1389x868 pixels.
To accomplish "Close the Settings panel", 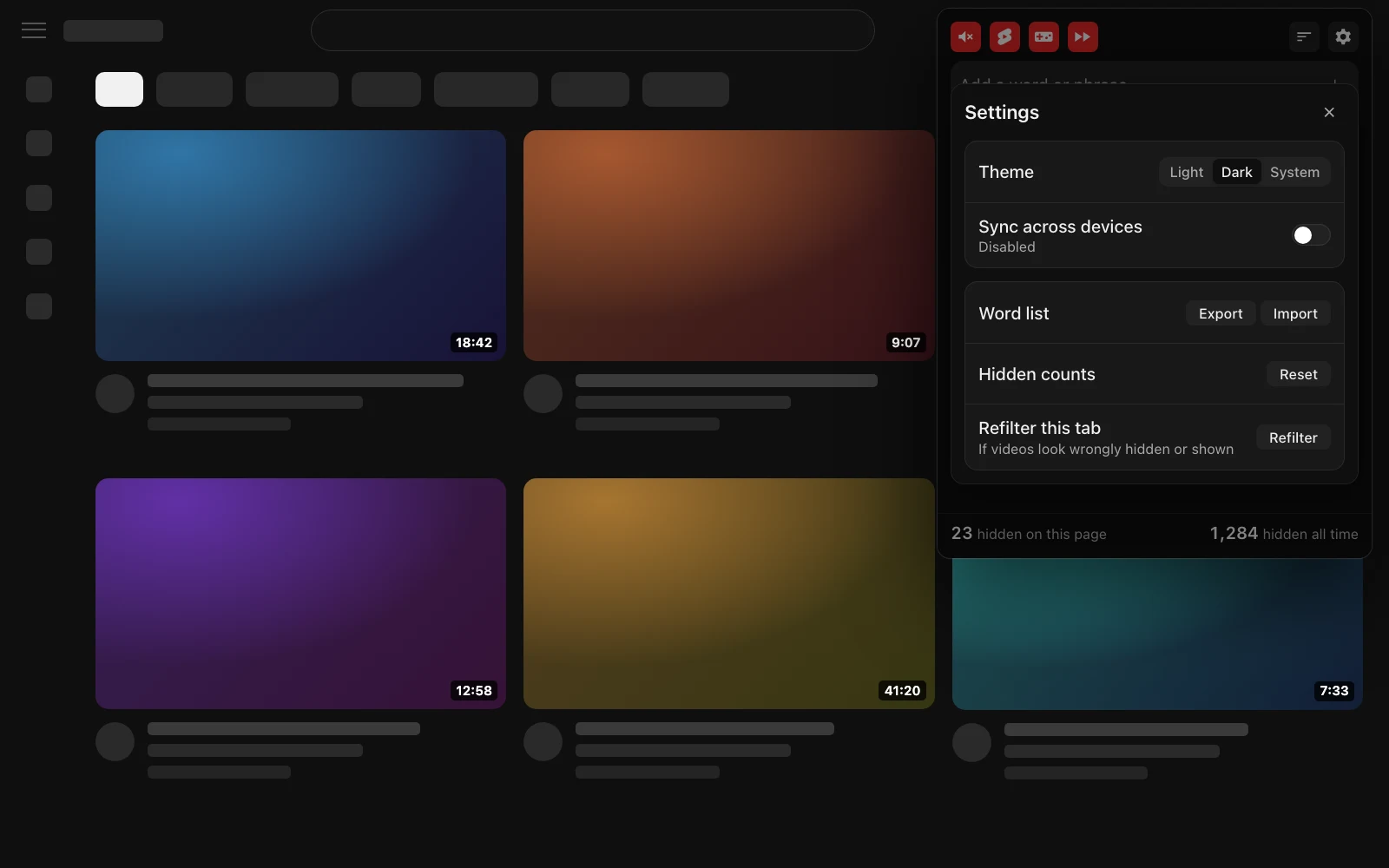I will click(1329, 112).
